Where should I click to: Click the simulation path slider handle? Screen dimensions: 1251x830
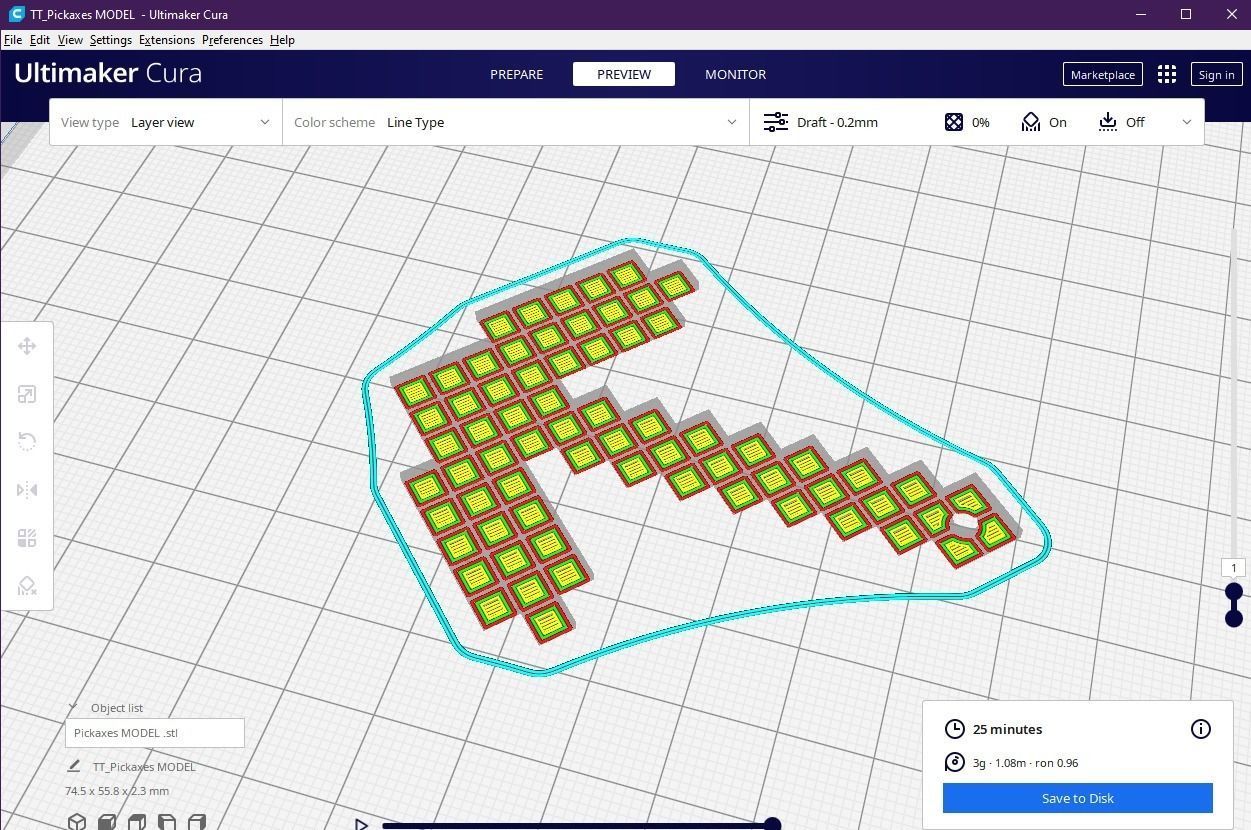pyautogui.click(x=772, y=824)
